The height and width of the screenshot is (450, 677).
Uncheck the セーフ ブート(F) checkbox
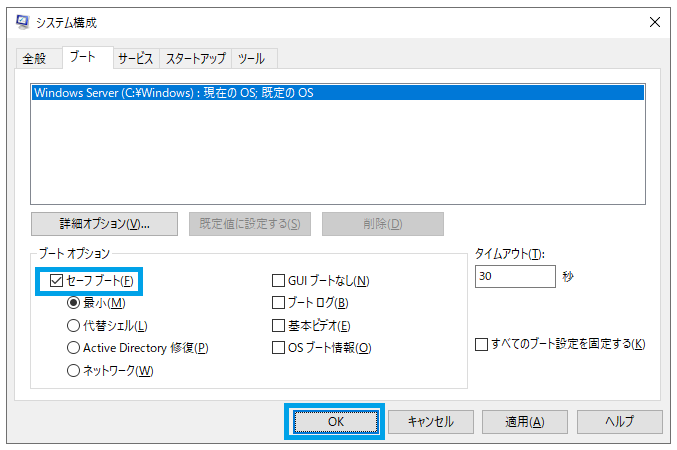point(57,281)
